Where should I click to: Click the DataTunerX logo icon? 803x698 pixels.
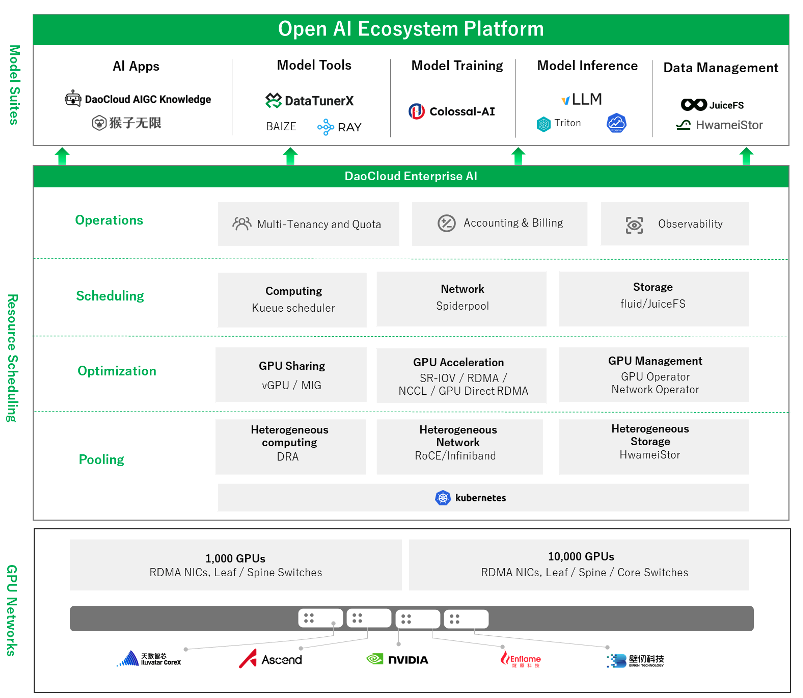pyautogui.click(x=273, y=101)
